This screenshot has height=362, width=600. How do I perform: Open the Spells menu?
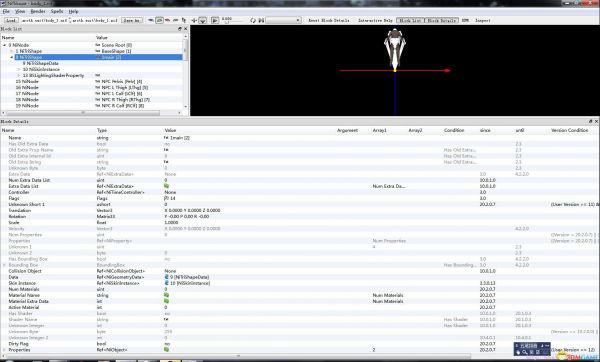57,11
